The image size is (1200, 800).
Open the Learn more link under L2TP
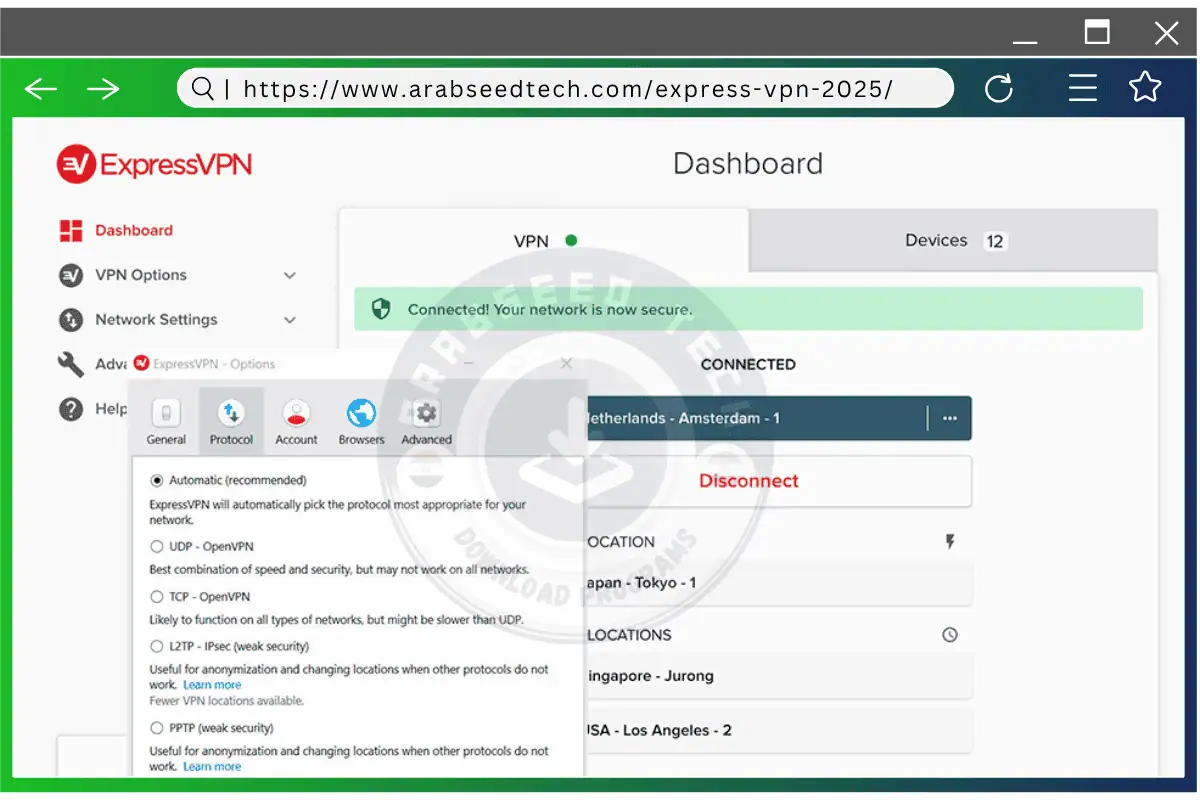coord(211,684)
